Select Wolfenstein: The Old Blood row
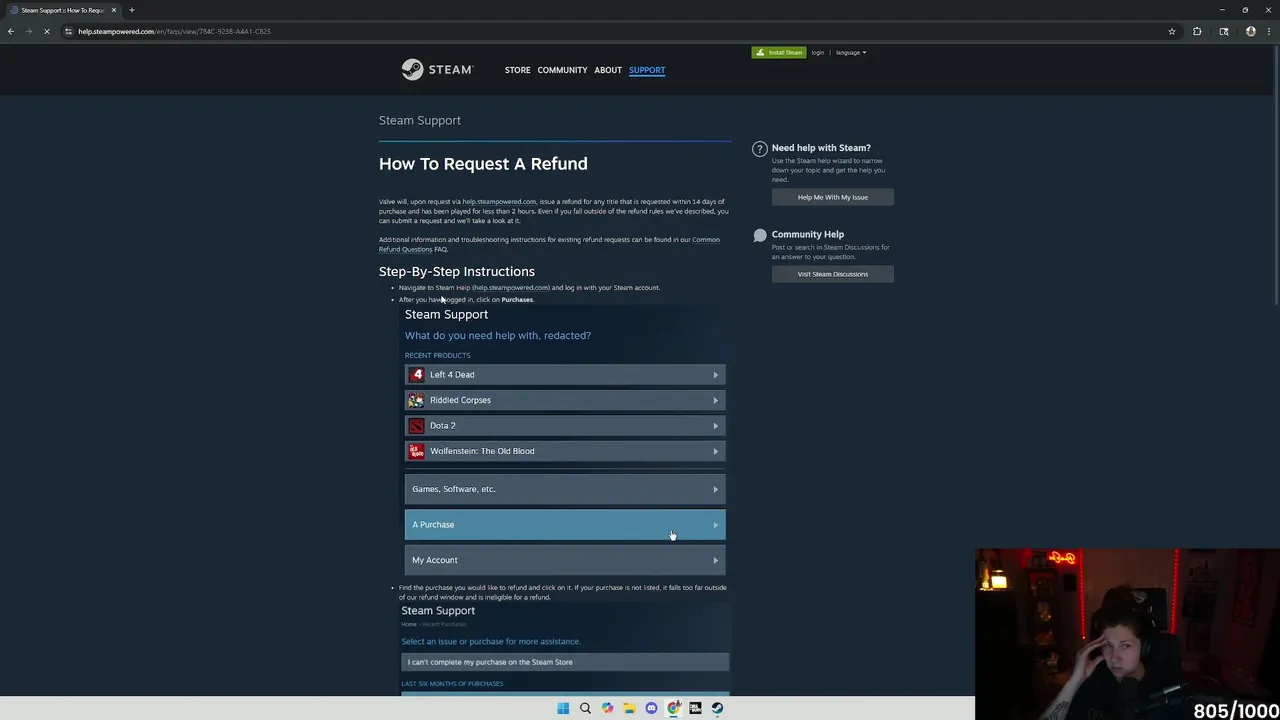 [x=565, y=451]
